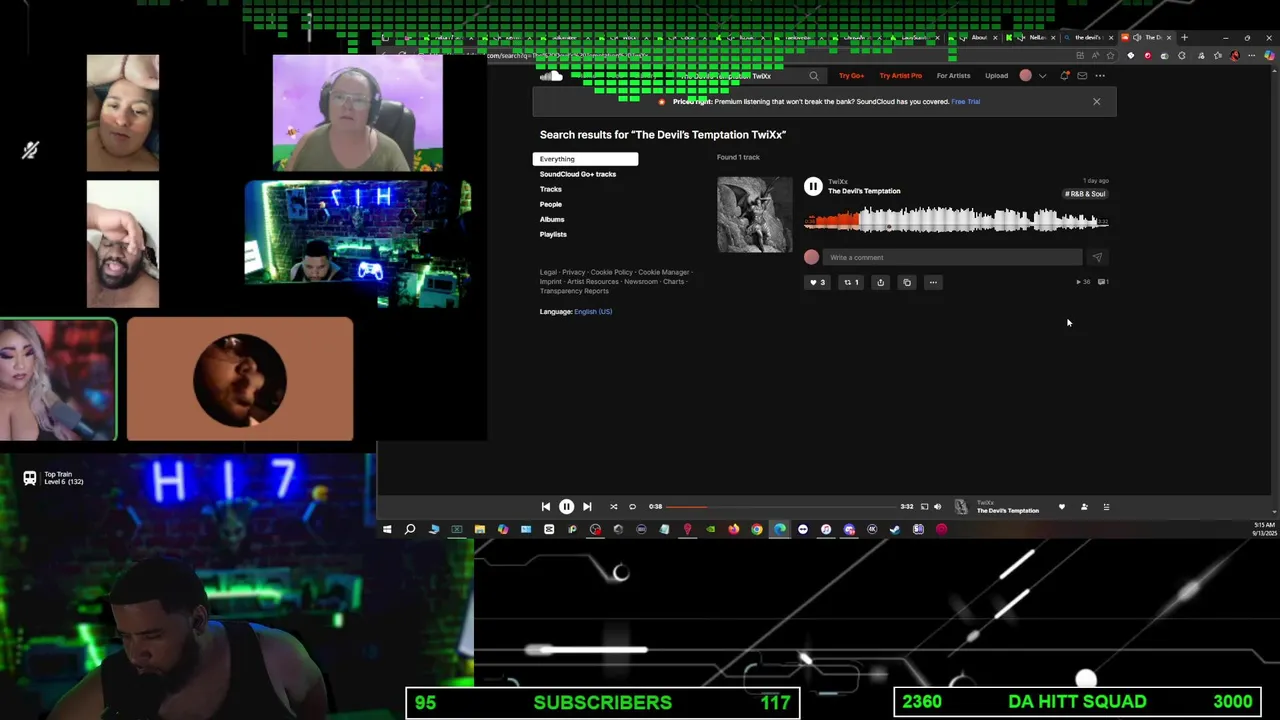Viewport: 1280px width, 720px height.
Task: Repost The Devil's Temptation track
Action: 851,282
